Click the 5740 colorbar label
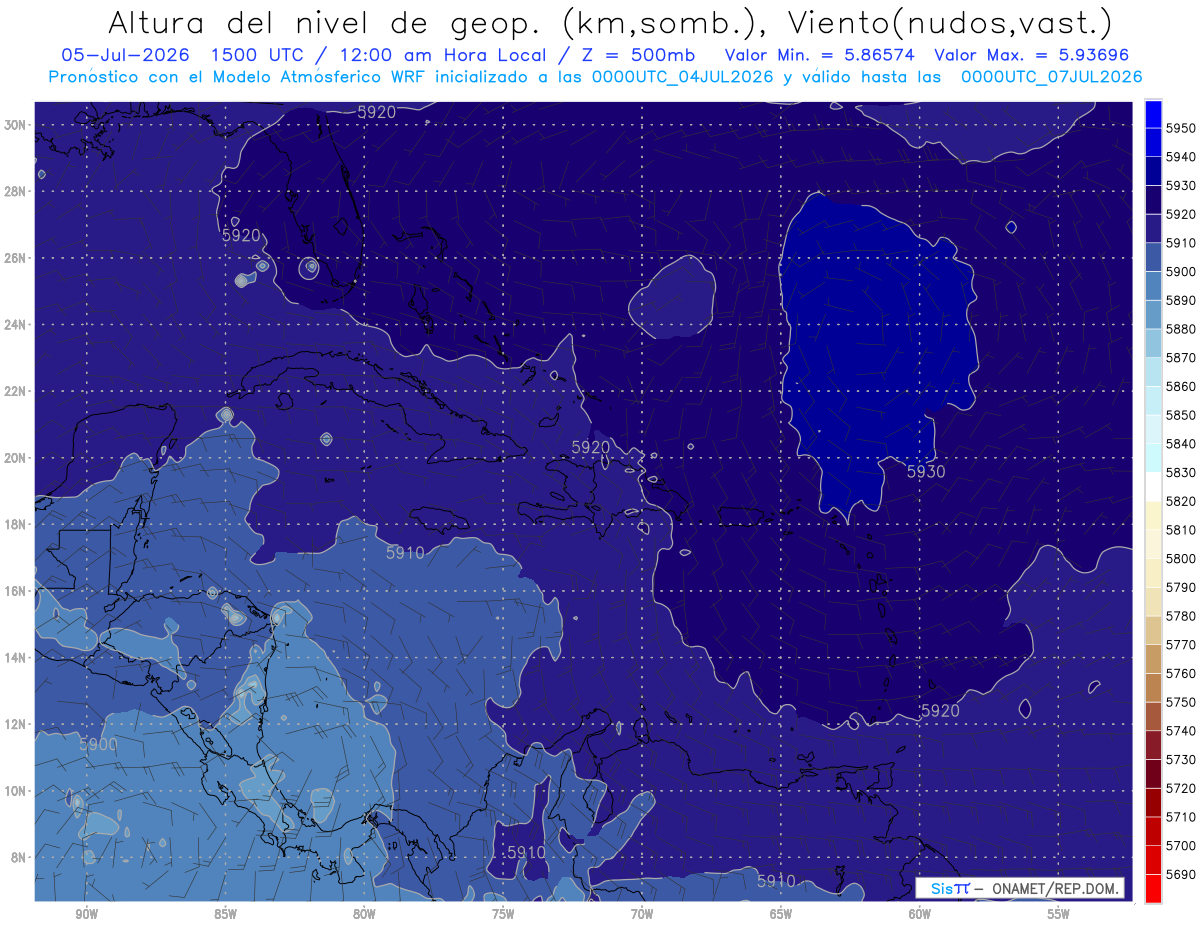This screenshot has height=927, width=1200. (x=1182, y=731)
